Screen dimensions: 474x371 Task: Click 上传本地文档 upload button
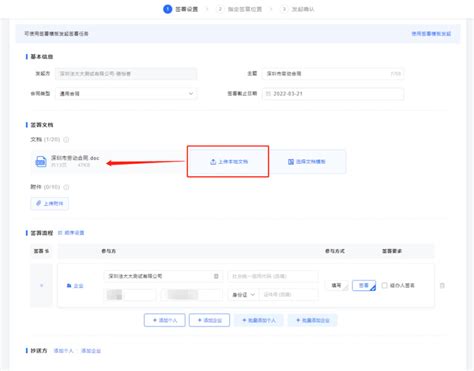(x=228, y=162)
